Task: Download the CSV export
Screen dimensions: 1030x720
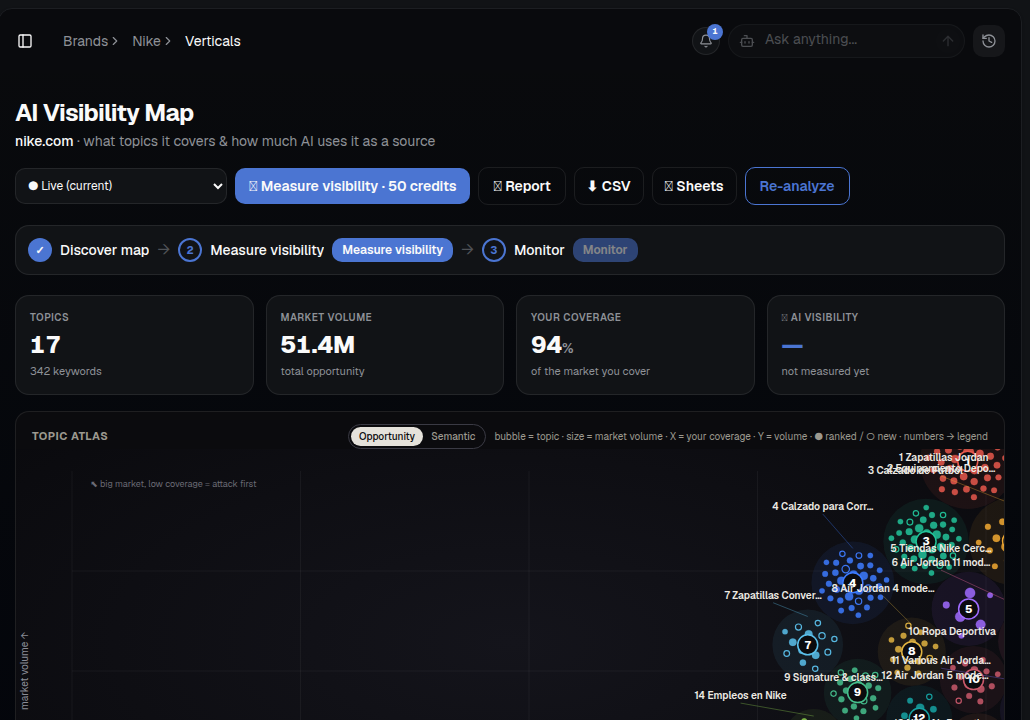Action: pyautogui.click(x=608, y=186)
